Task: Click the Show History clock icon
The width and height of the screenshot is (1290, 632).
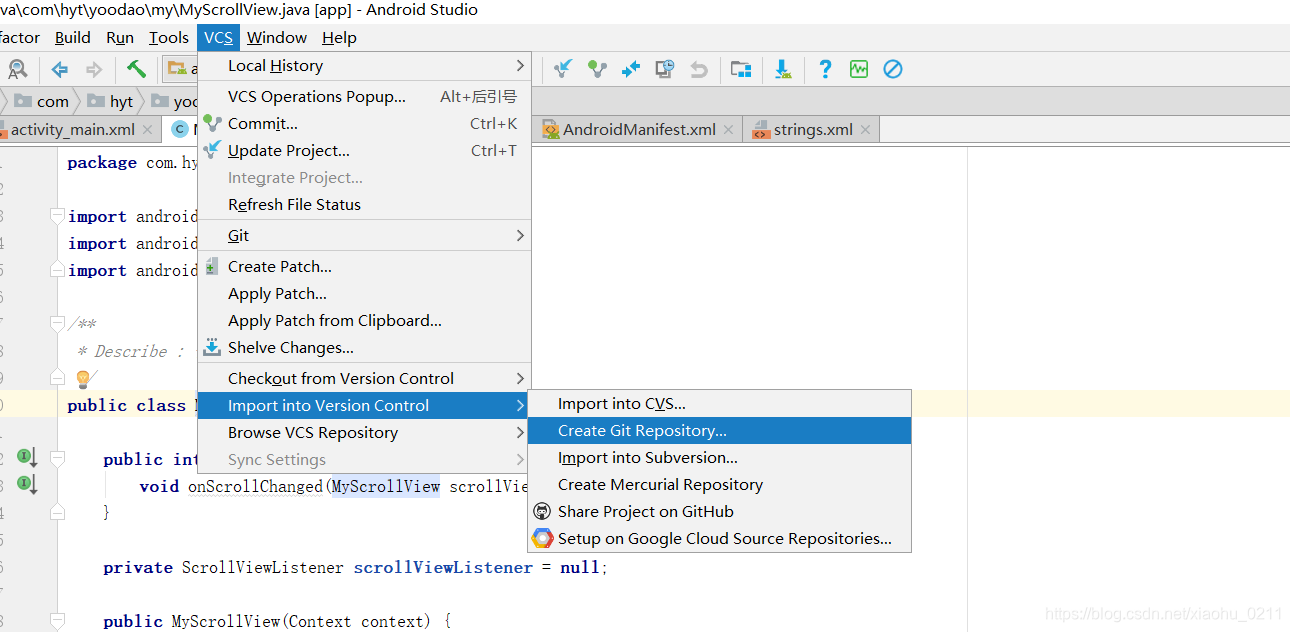Action: pos(665,69)
